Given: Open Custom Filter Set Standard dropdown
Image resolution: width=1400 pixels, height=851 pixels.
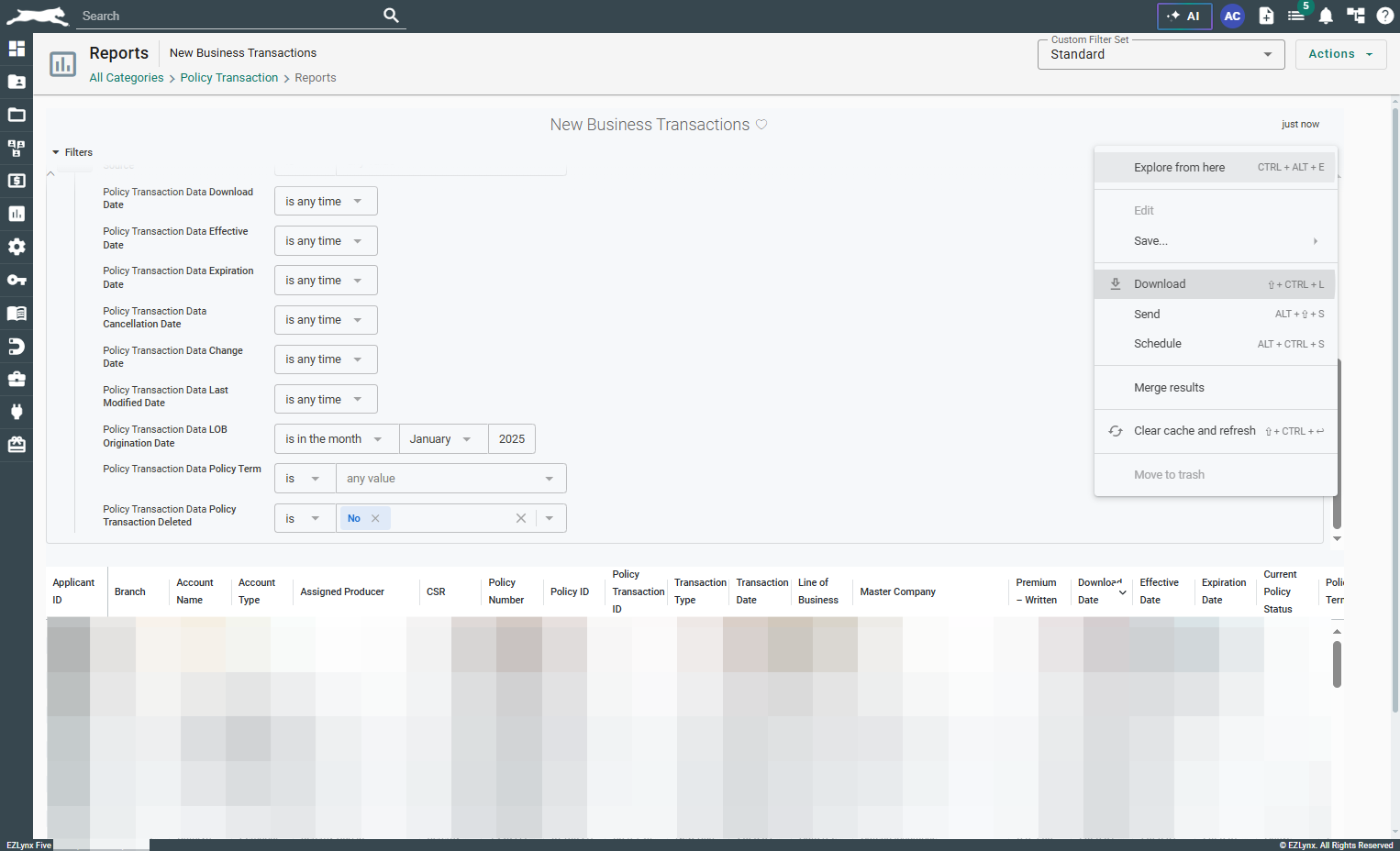Looking at the screenshot, I should pyautogui.click(x=1161, y=54).
